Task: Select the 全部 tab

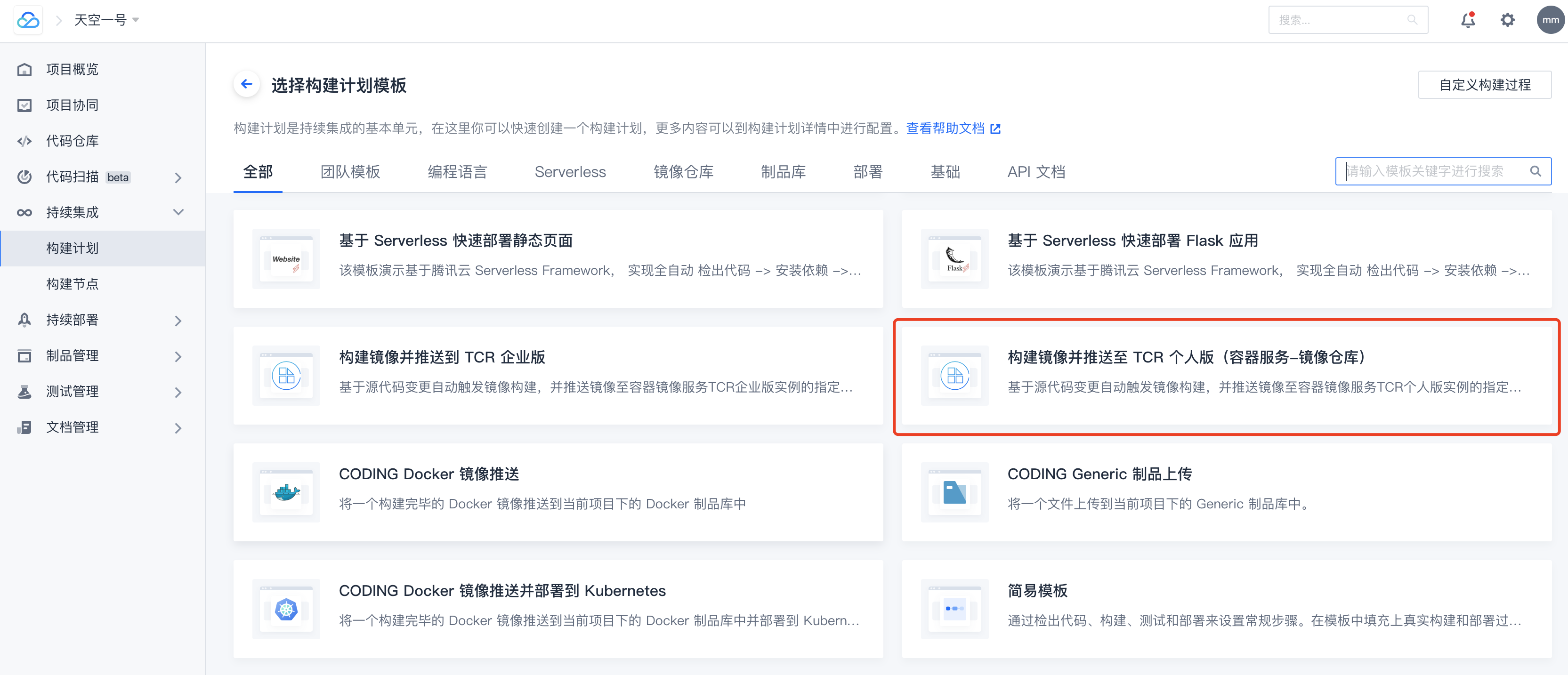Action: point(258,172)
